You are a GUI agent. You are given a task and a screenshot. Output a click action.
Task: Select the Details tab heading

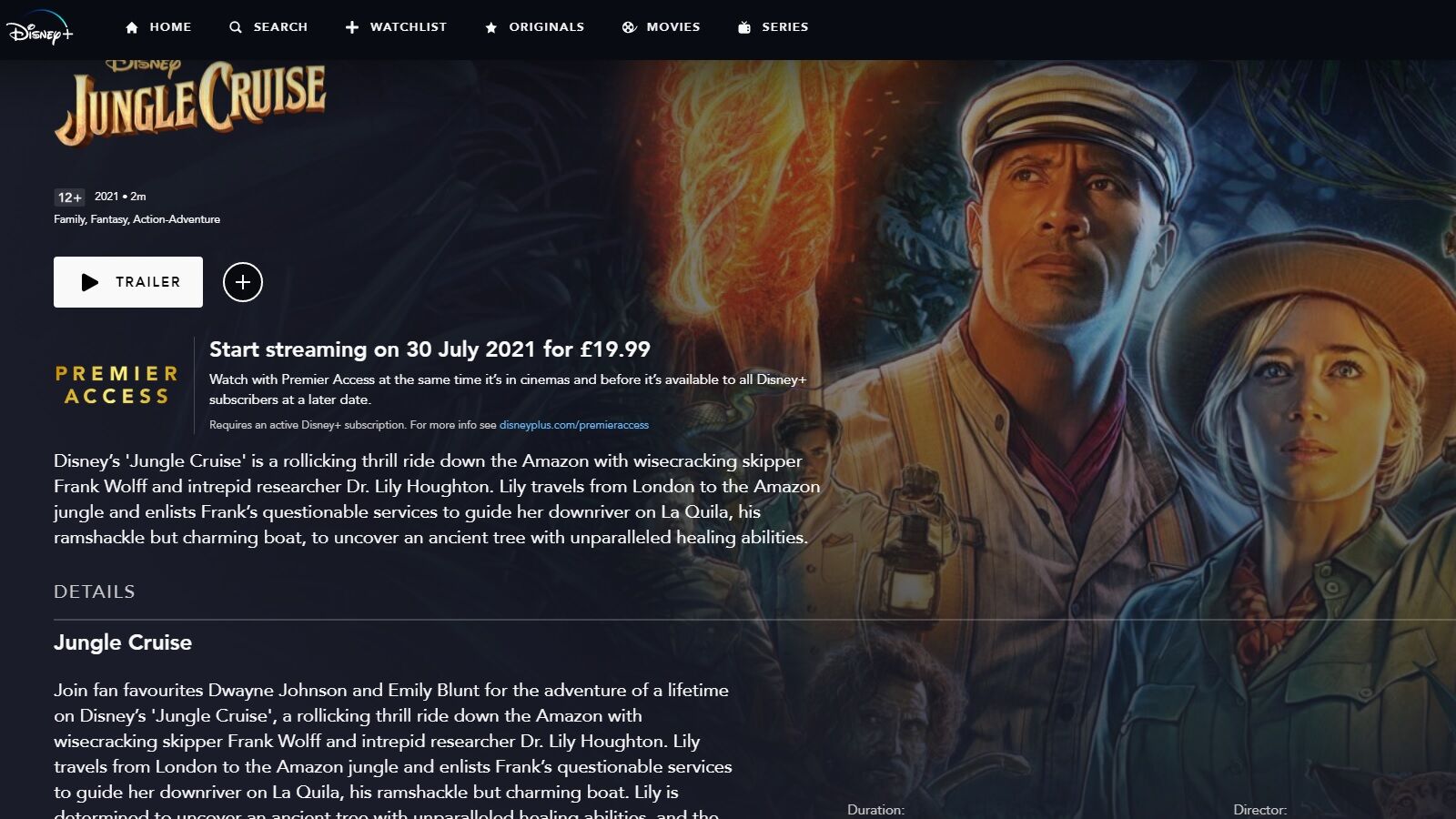pos(95,591)
